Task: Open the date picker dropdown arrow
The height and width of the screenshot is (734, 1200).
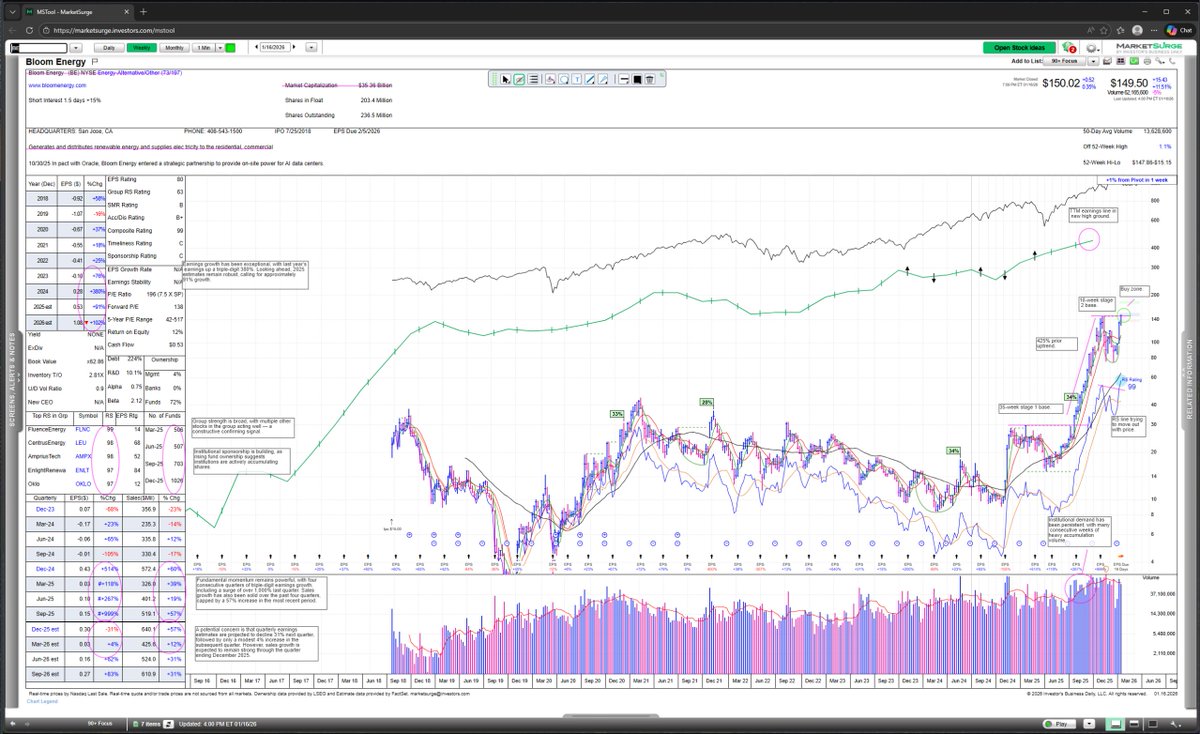Action: pos(312,47)
